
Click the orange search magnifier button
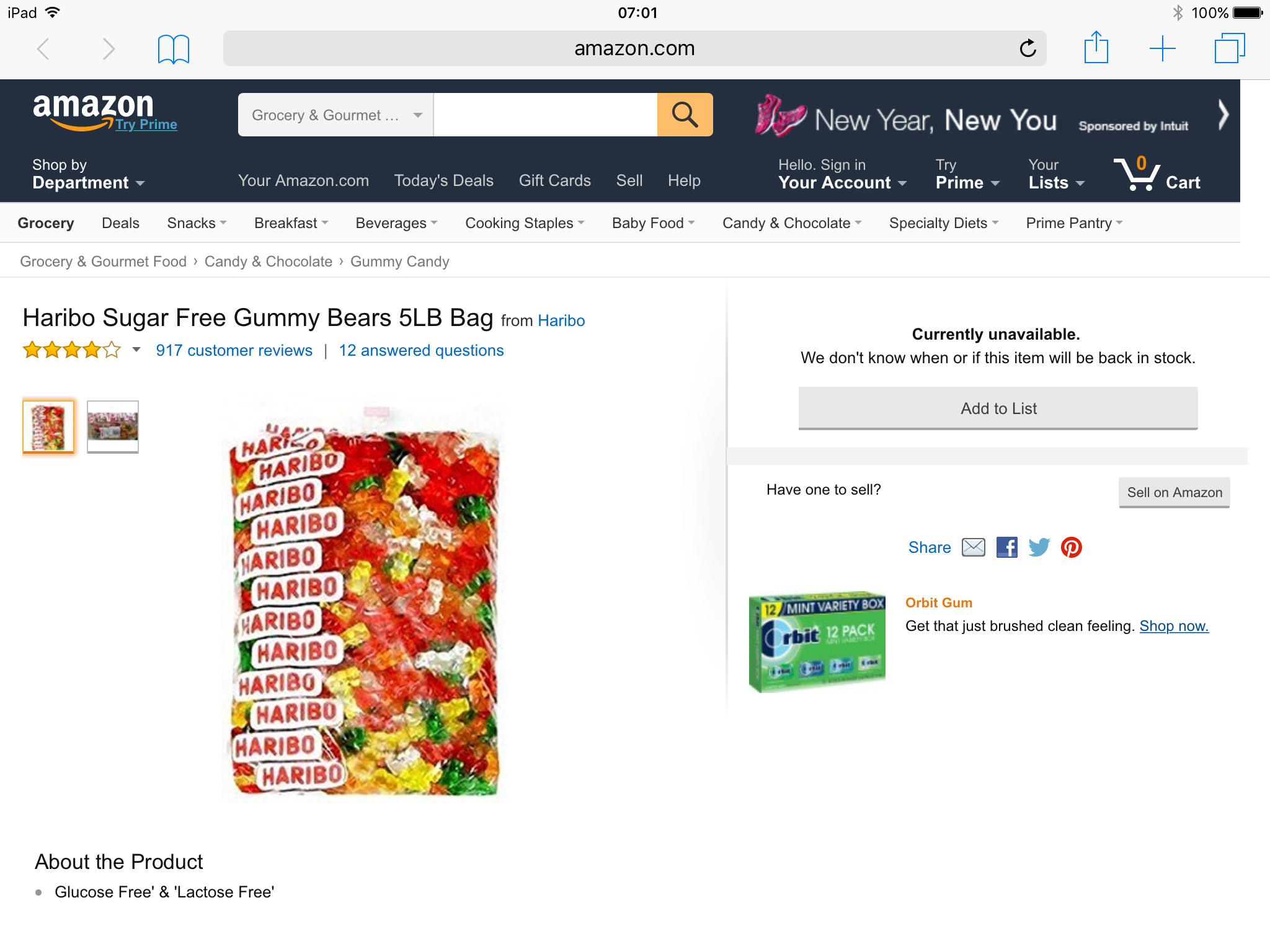pos(685,115)
